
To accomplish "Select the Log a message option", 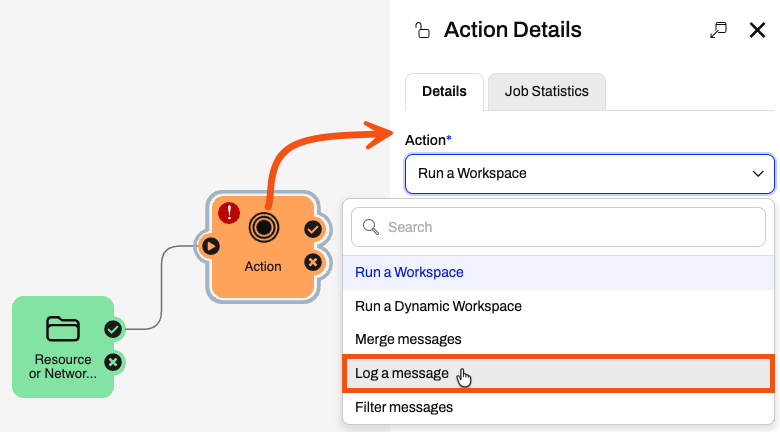I will point(558,373).
